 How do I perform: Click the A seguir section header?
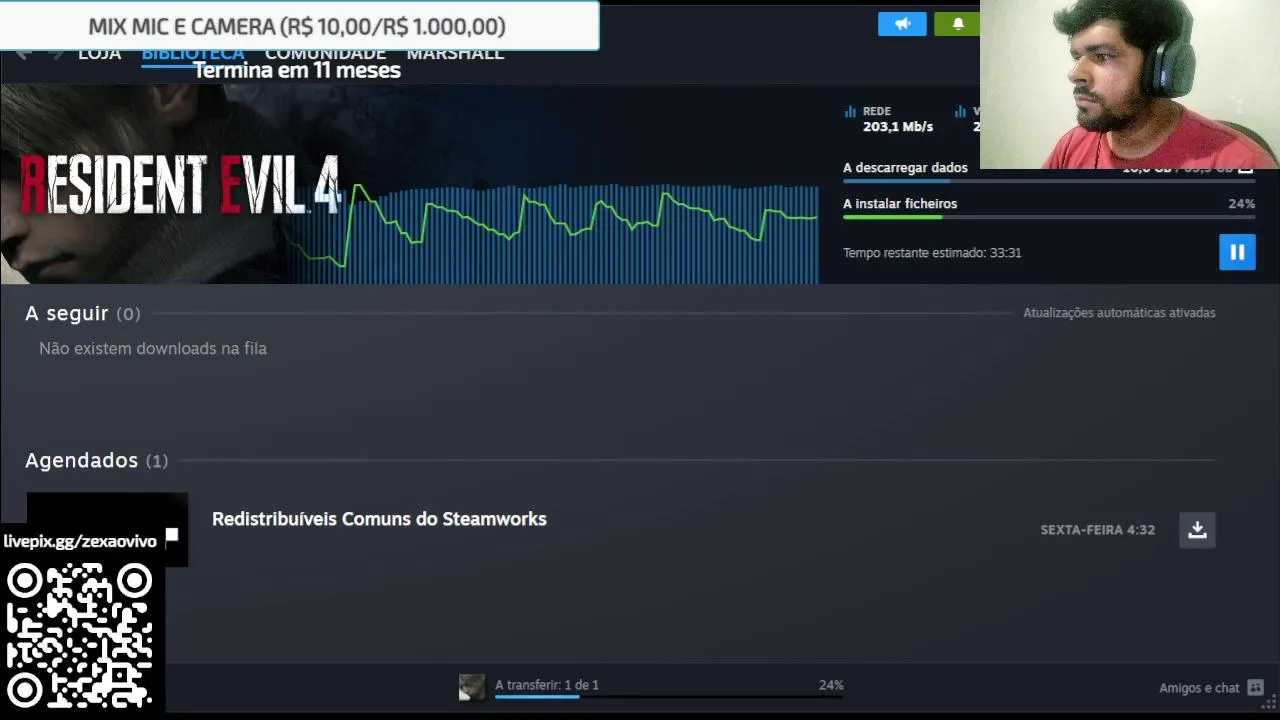pyautogui.click(x=82, y=313)
